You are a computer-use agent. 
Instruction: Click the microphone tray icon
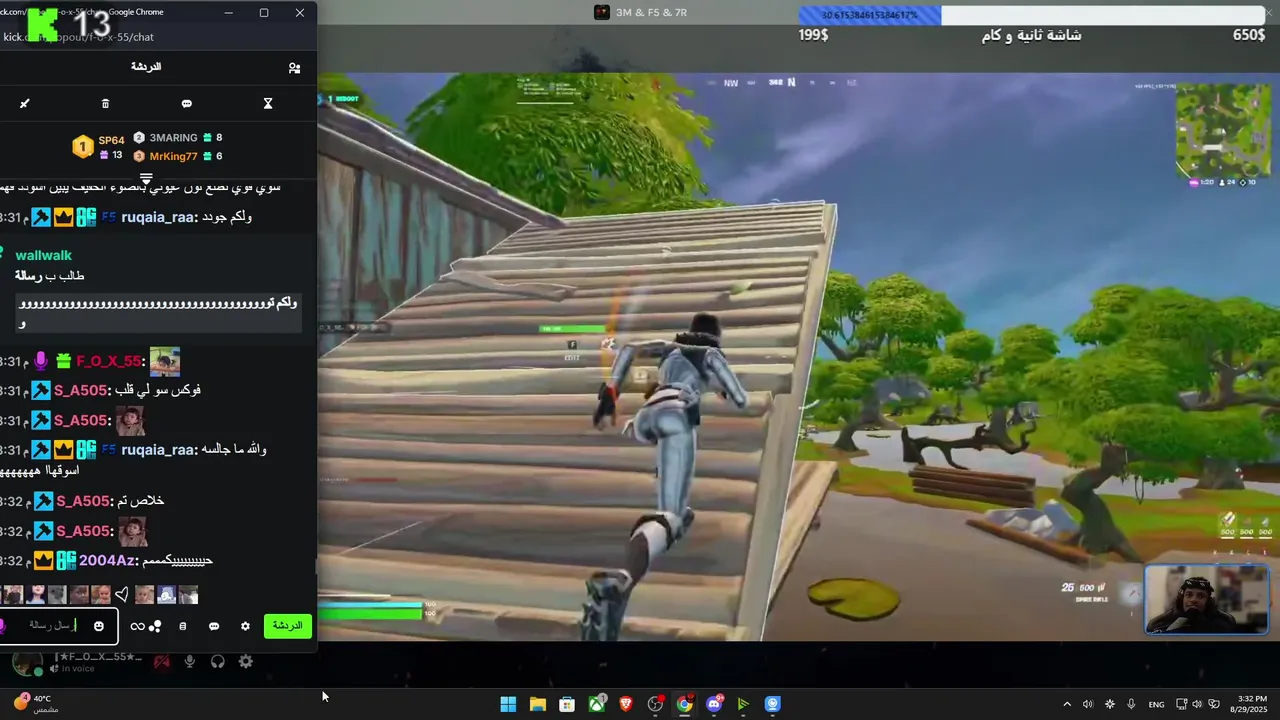pos(1131,704)
